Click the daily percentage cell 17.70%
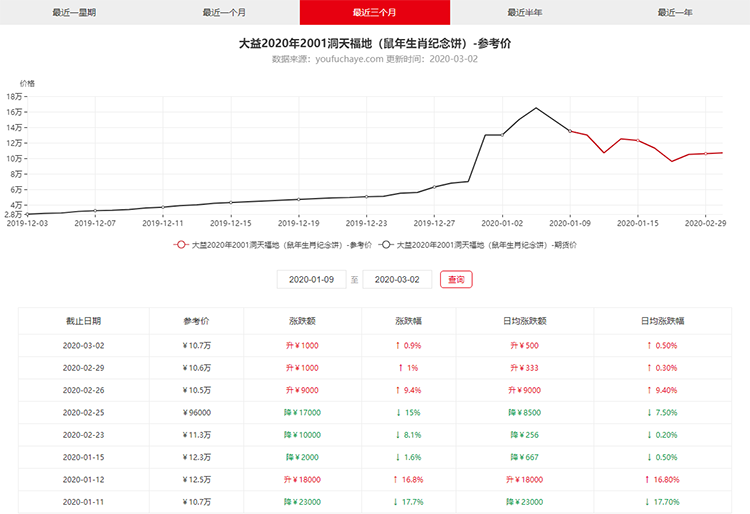750x514 pixels. click(x=662, y=502)
